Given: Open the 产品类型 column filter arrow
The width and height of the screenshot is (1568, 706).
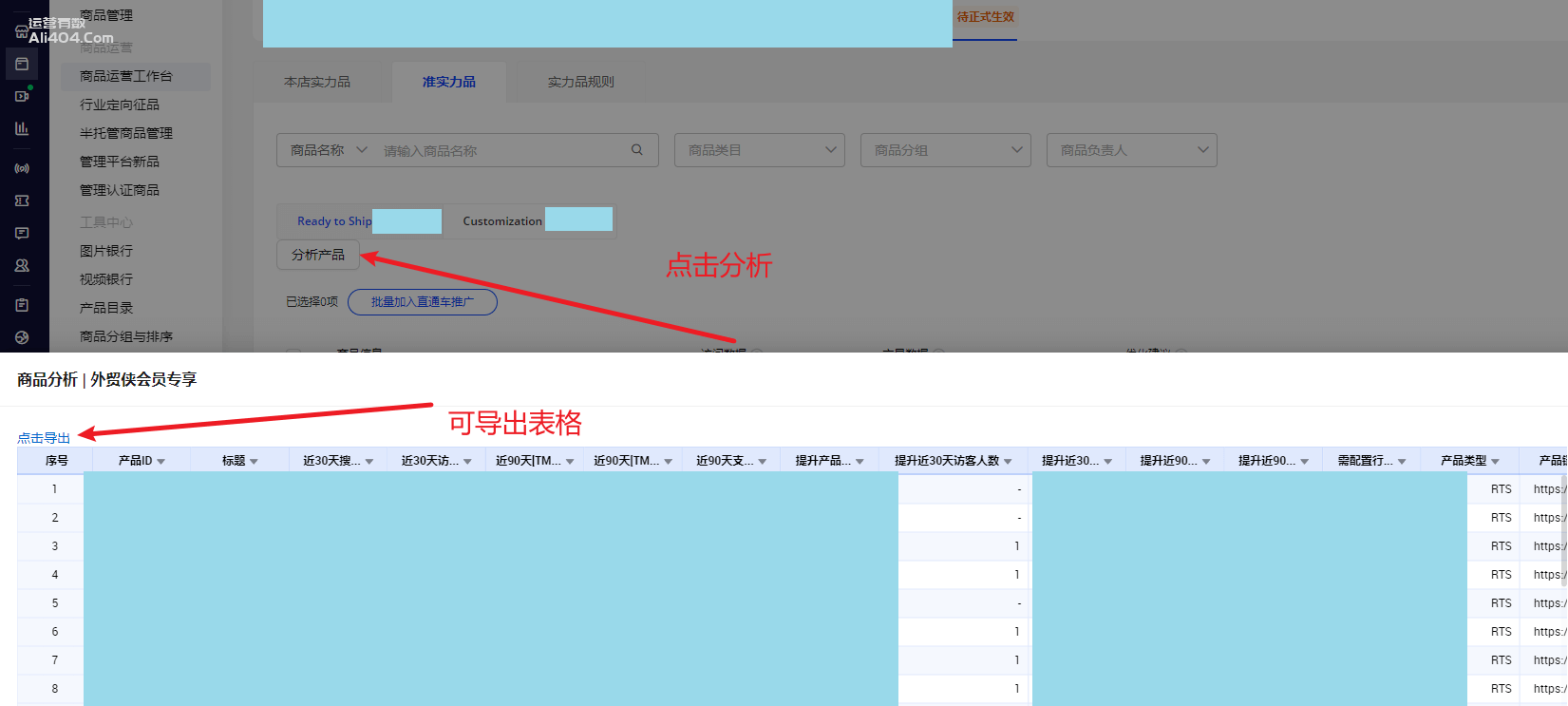Looking at the screenshot, I should [1495, 461].
